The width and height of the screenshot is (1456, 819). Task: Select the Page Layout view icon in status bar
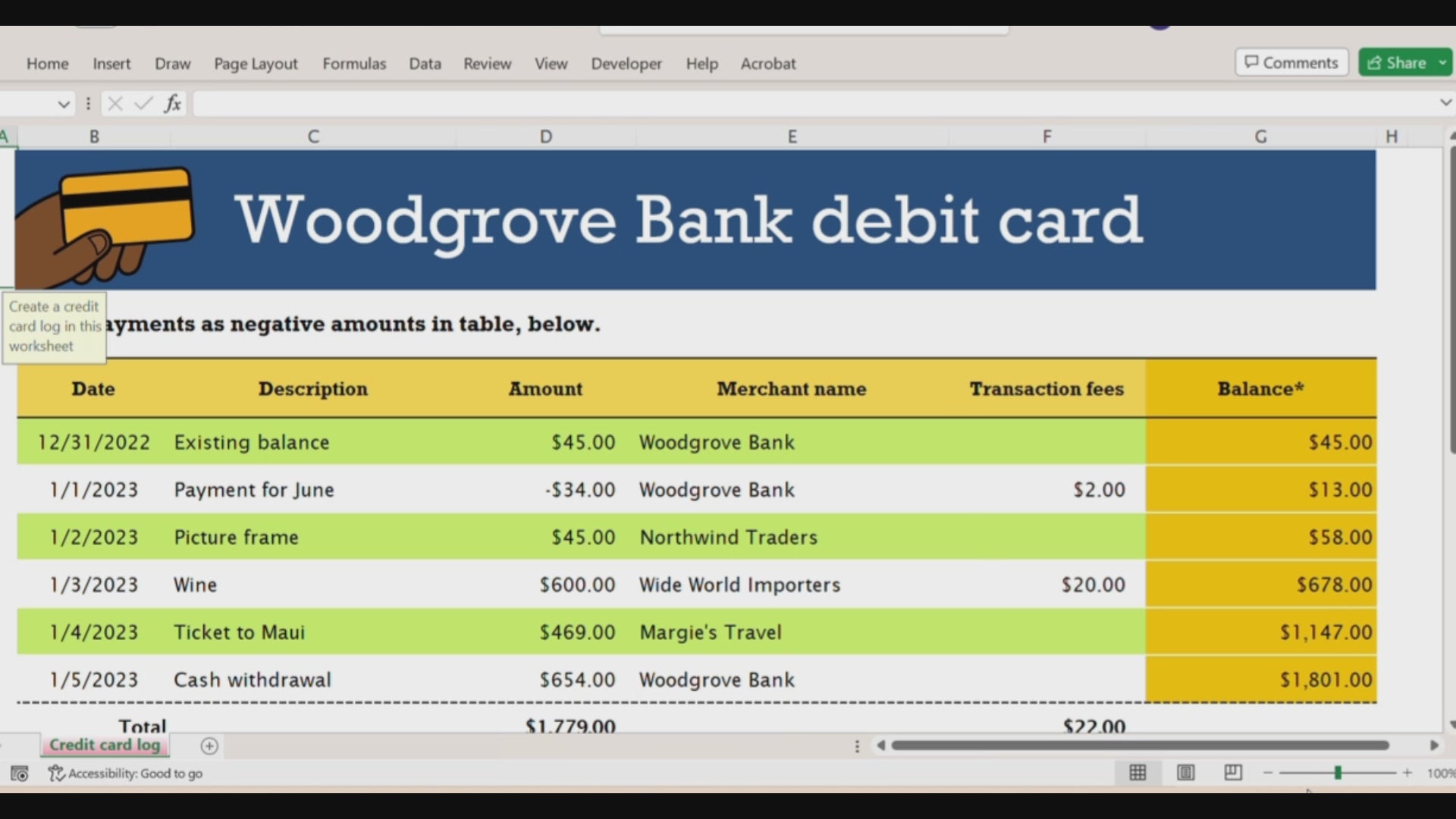coord(1185,772)
